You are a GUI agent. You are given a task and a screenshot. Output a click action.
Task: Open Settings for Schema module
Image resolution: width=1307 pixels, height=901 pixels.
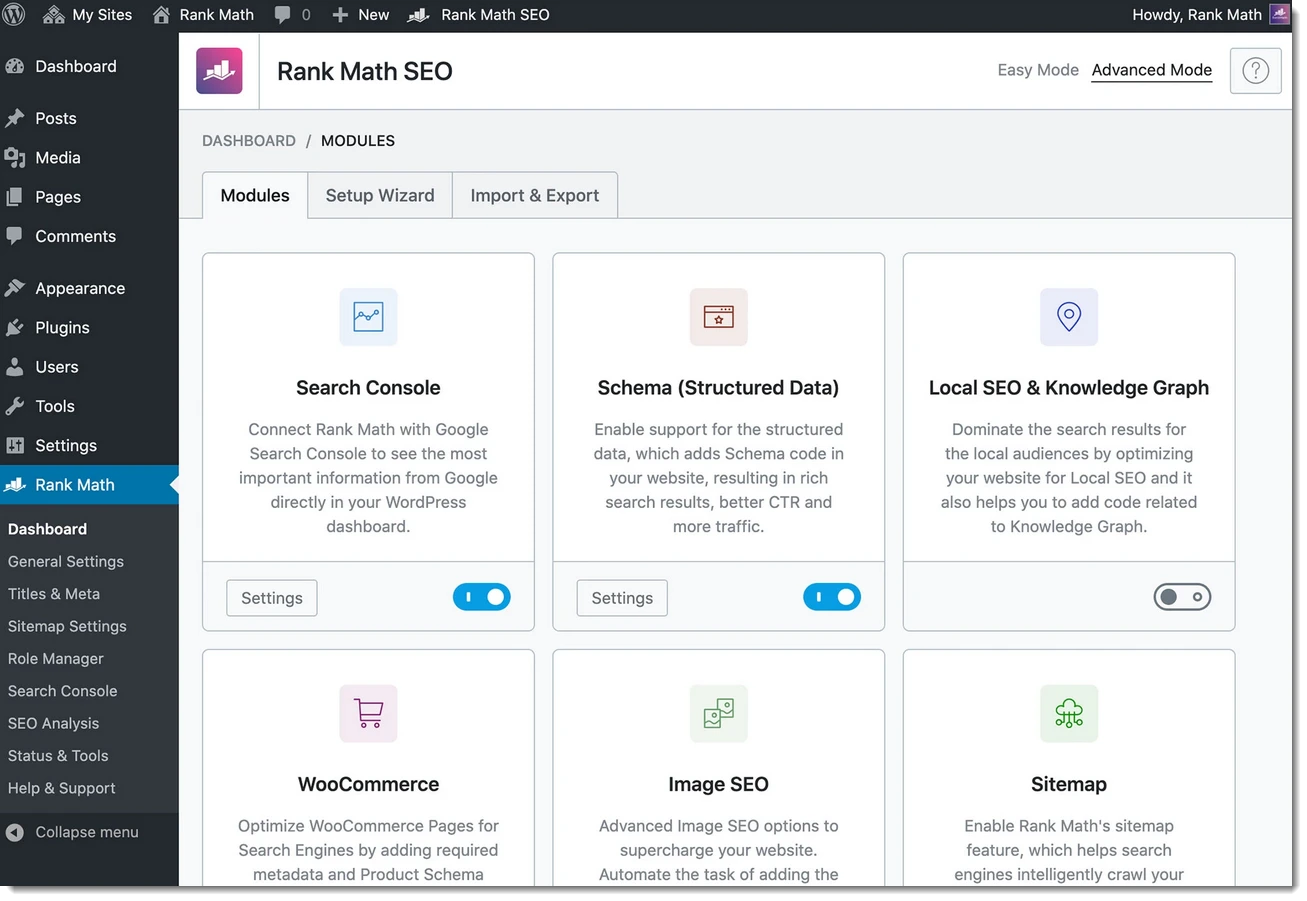click(622, 598)
